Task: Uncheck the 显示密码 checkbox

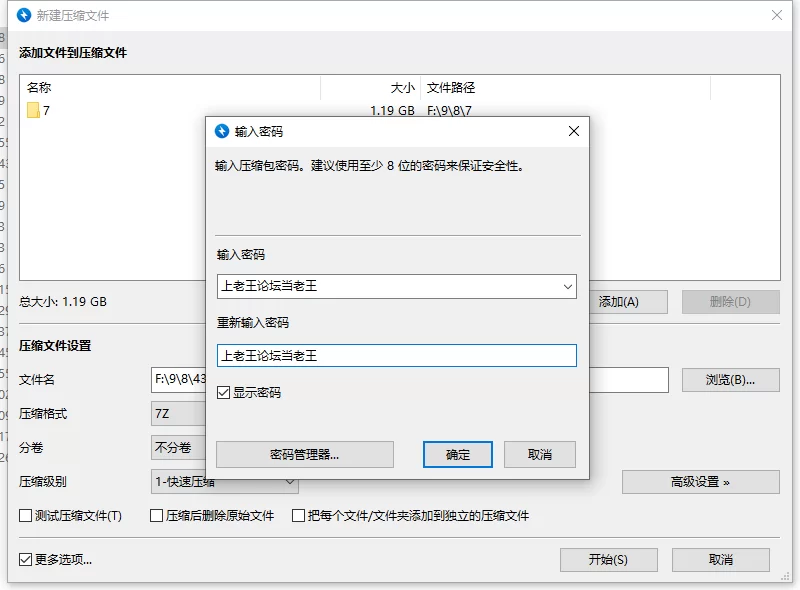Action: [223, 392]
